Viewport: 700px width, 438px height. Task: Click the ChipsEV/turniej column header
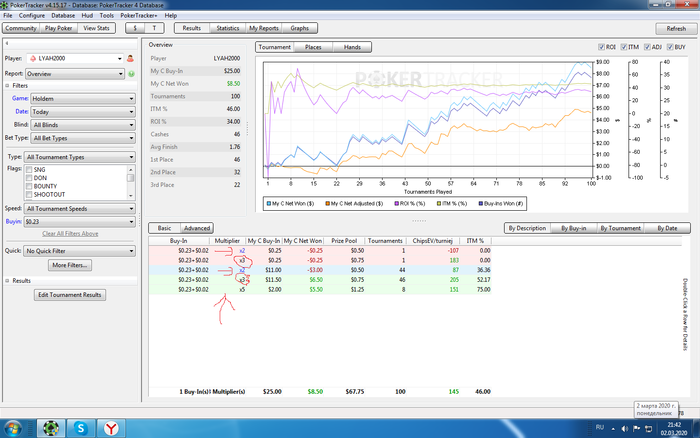[x=433, y=241]
